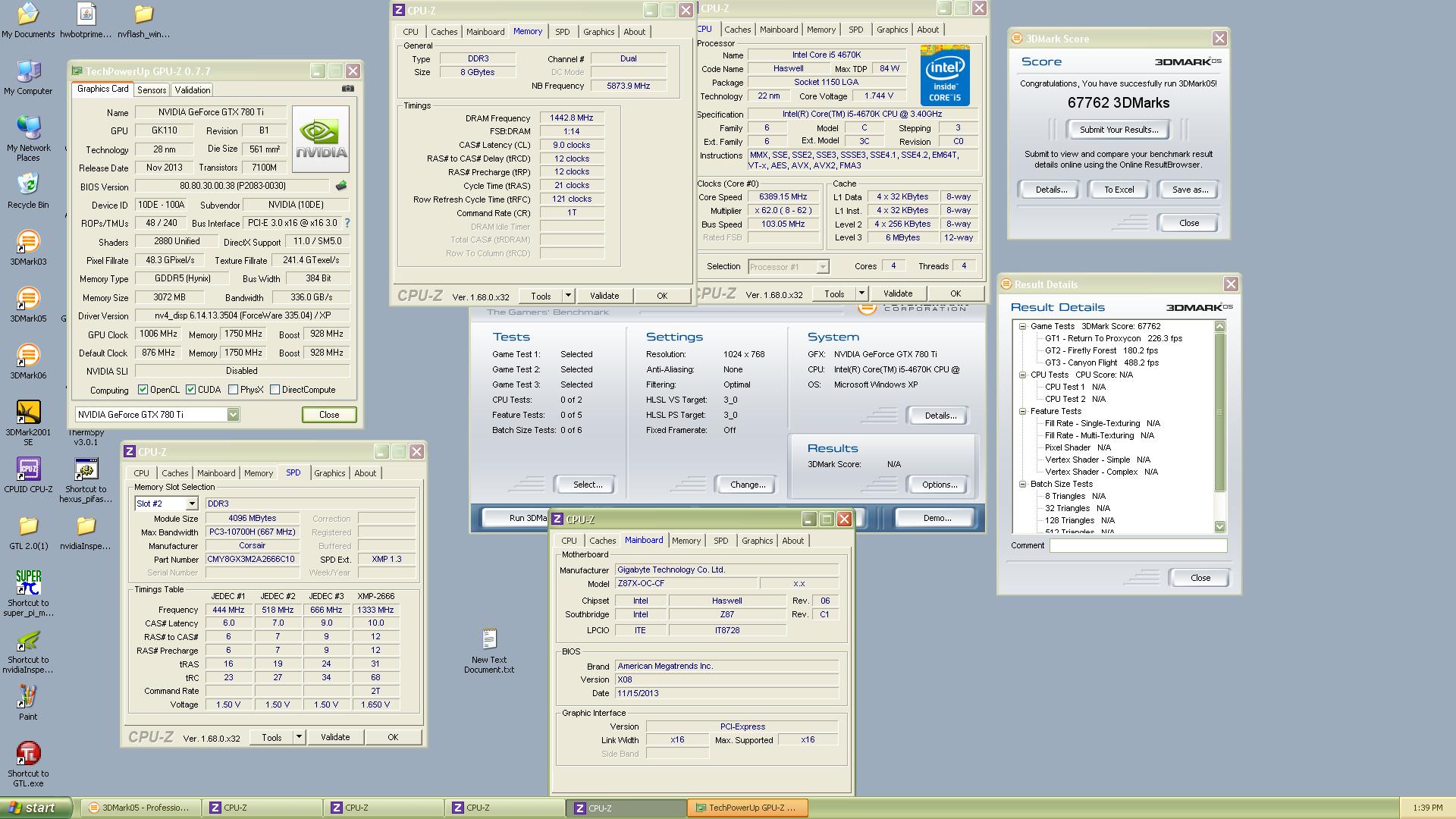1456x819 pixels.
Task: Switch to 3DMark05 Professional taskbar item
Action: click(140, 808)
